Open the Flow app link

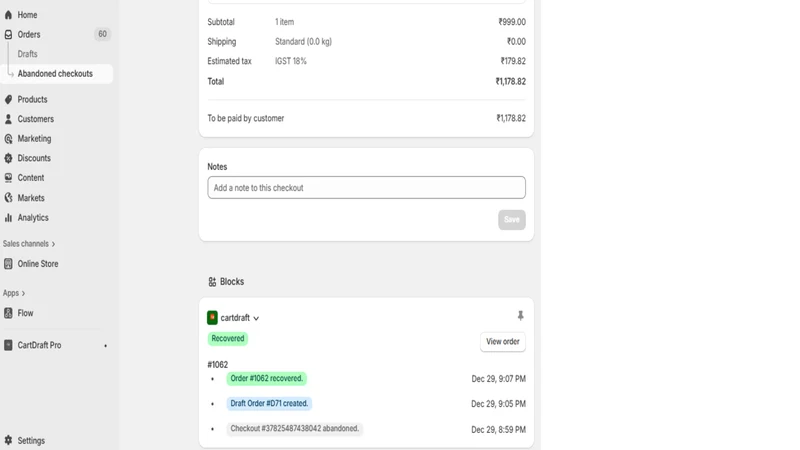(x=26, y=313)
